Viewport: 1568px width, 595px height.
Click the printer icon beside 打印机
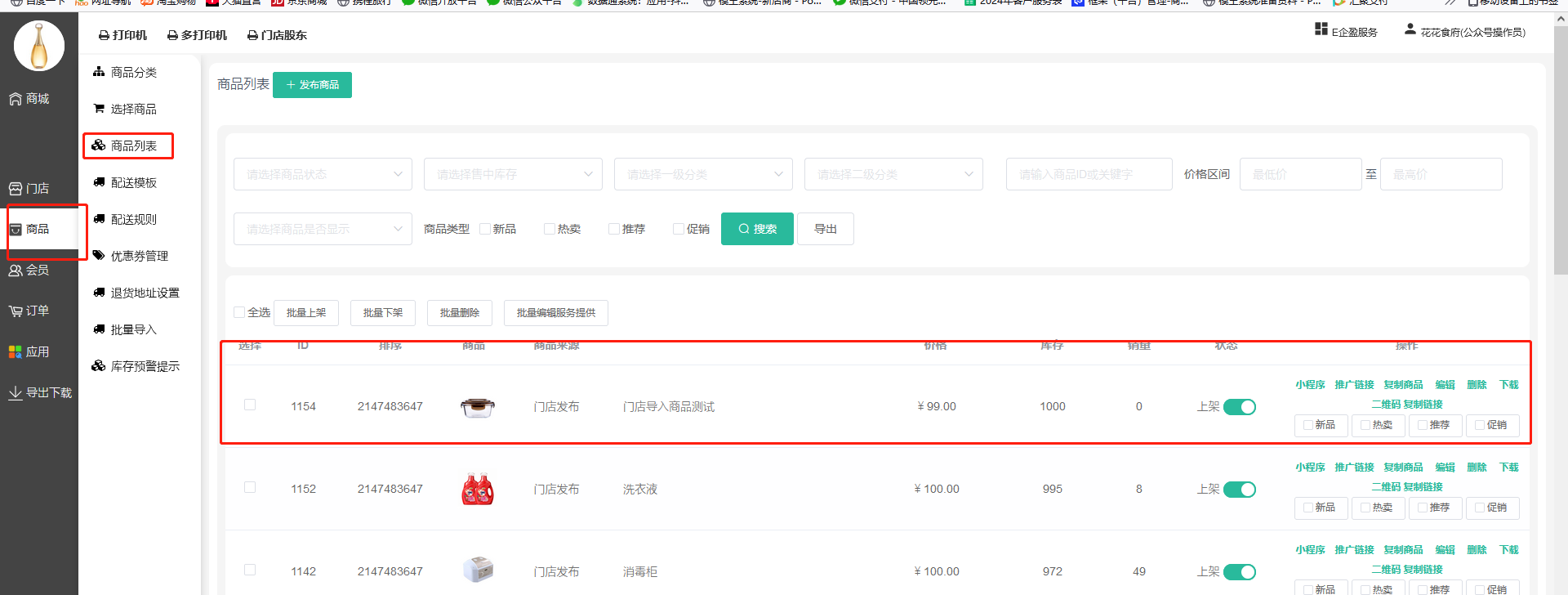click(x=104, y=36)
